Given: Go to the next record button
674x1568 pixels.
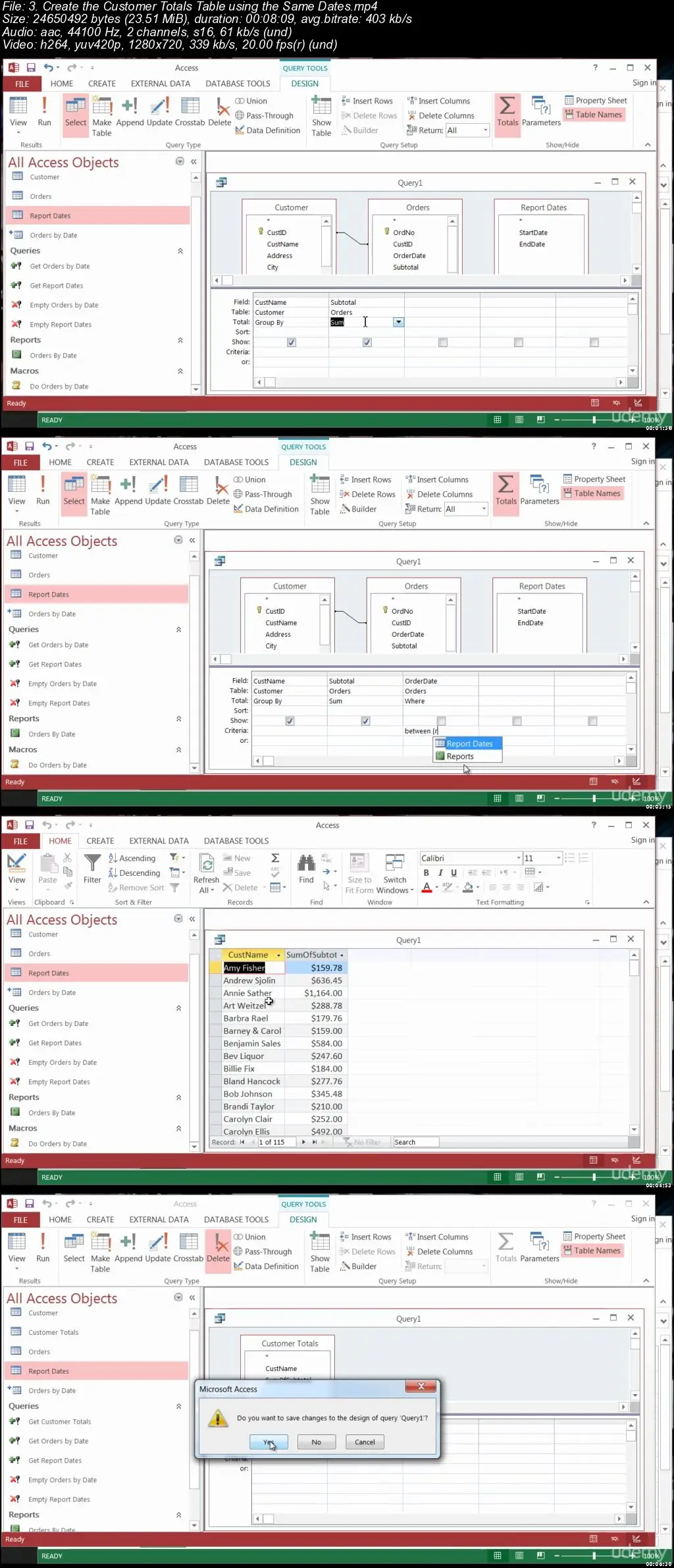Looking at the screenshot, I should 303,1142.
